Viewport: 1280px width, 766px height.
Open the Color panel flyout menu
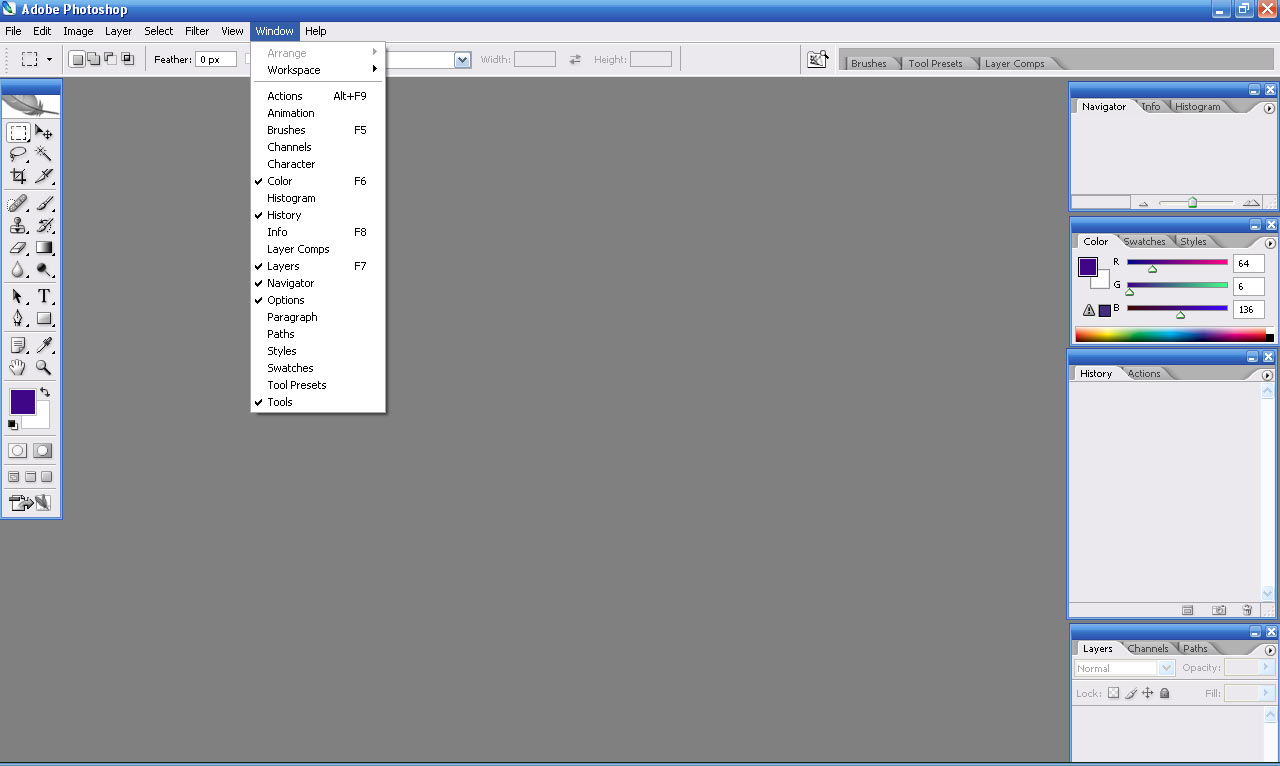(1269, 243)
